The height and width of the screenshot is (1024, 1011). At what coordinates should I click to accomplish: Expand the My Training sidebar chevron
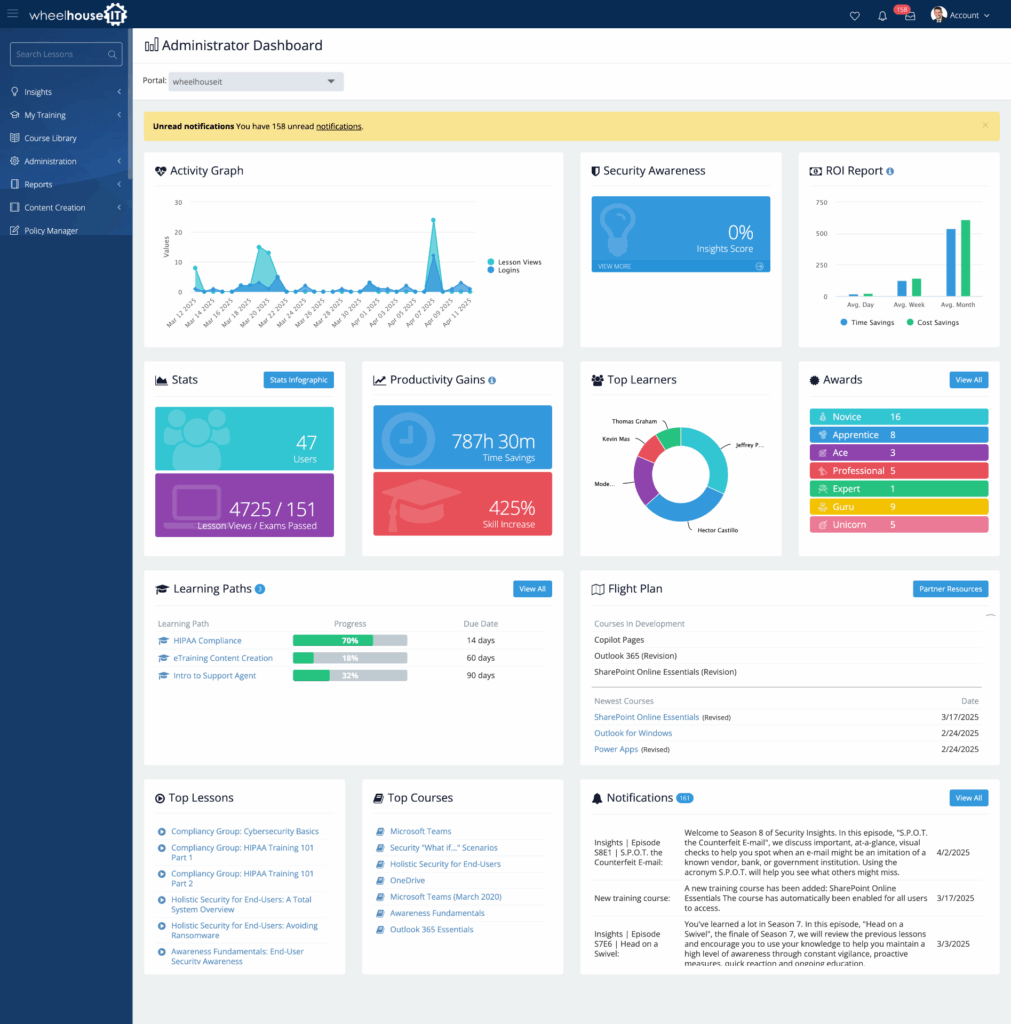(x=119, y=114)
